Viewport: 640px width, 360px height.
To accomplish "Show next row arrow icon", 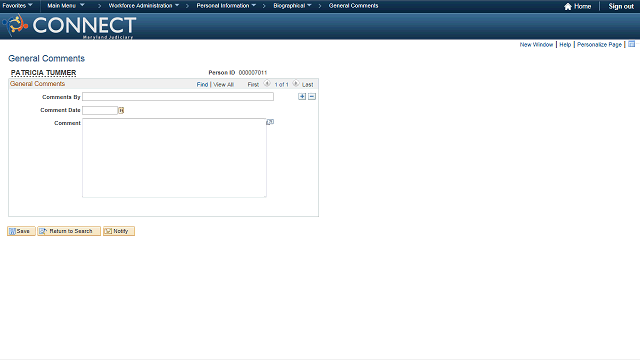I will point(296,84).
